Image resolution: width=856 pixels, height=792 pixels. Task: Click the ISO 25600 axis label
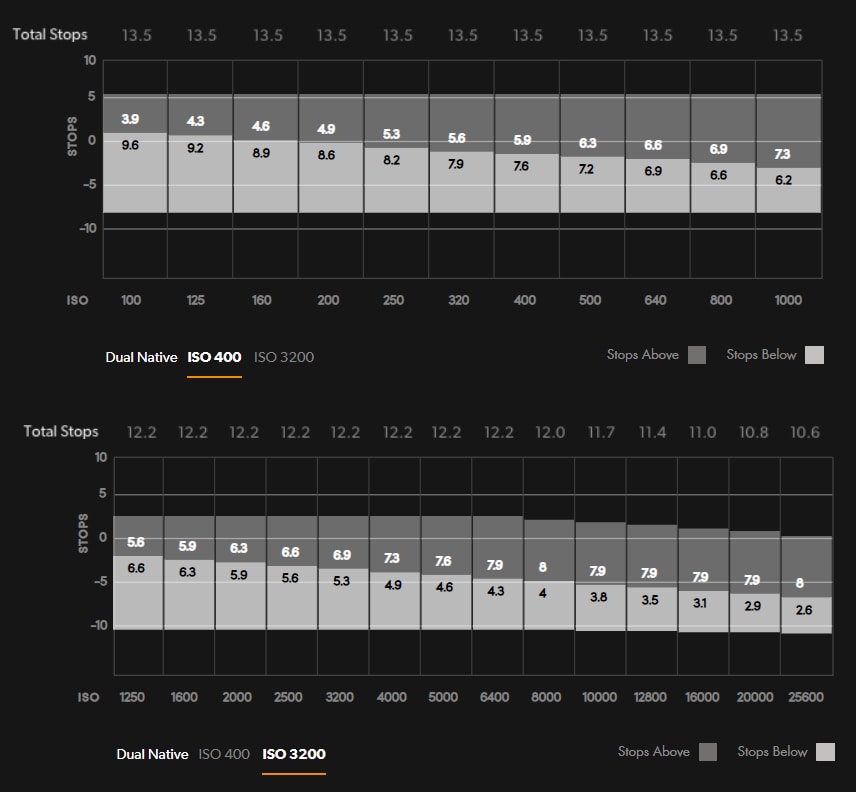pyautogui.click(x=805, y=697)
